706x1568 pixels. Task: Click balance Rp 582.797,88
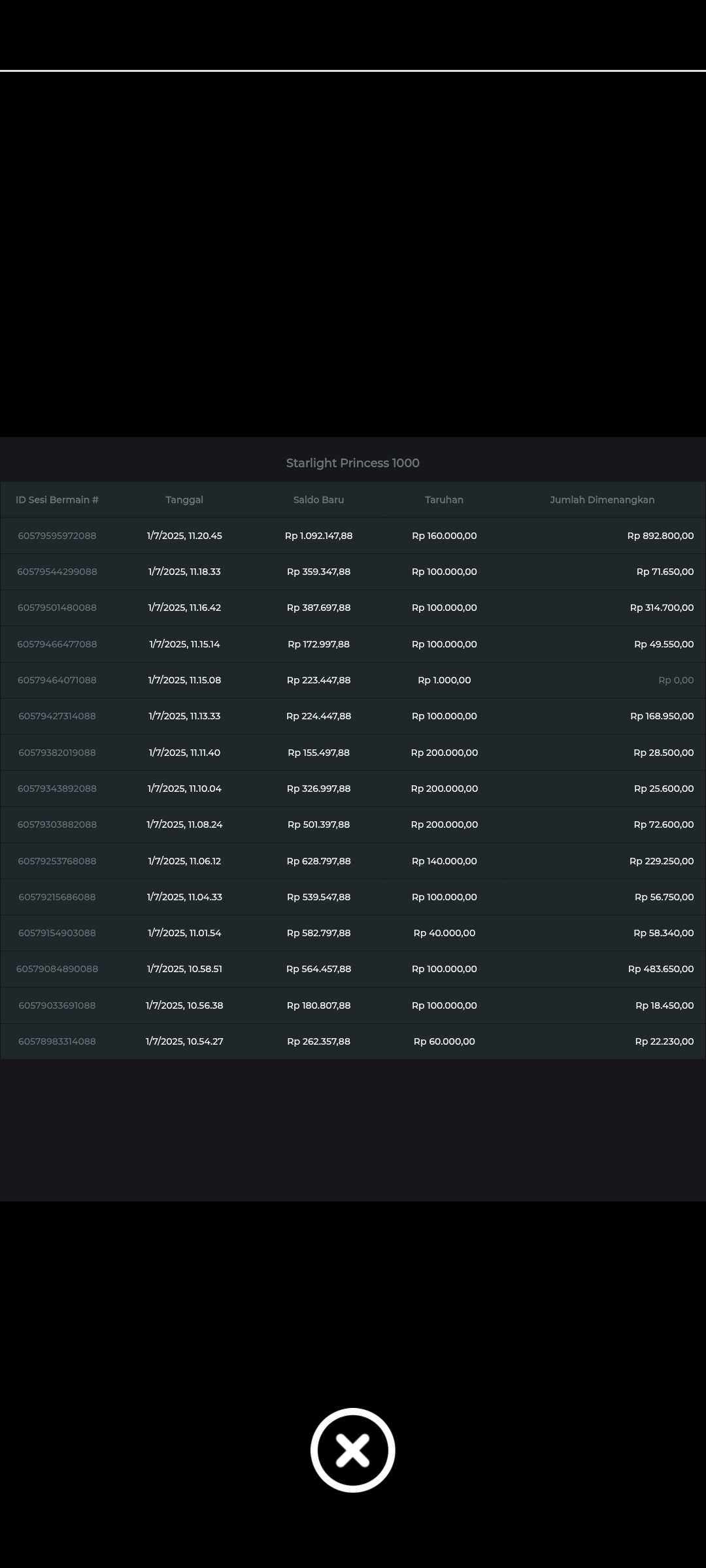coord(318,933)
